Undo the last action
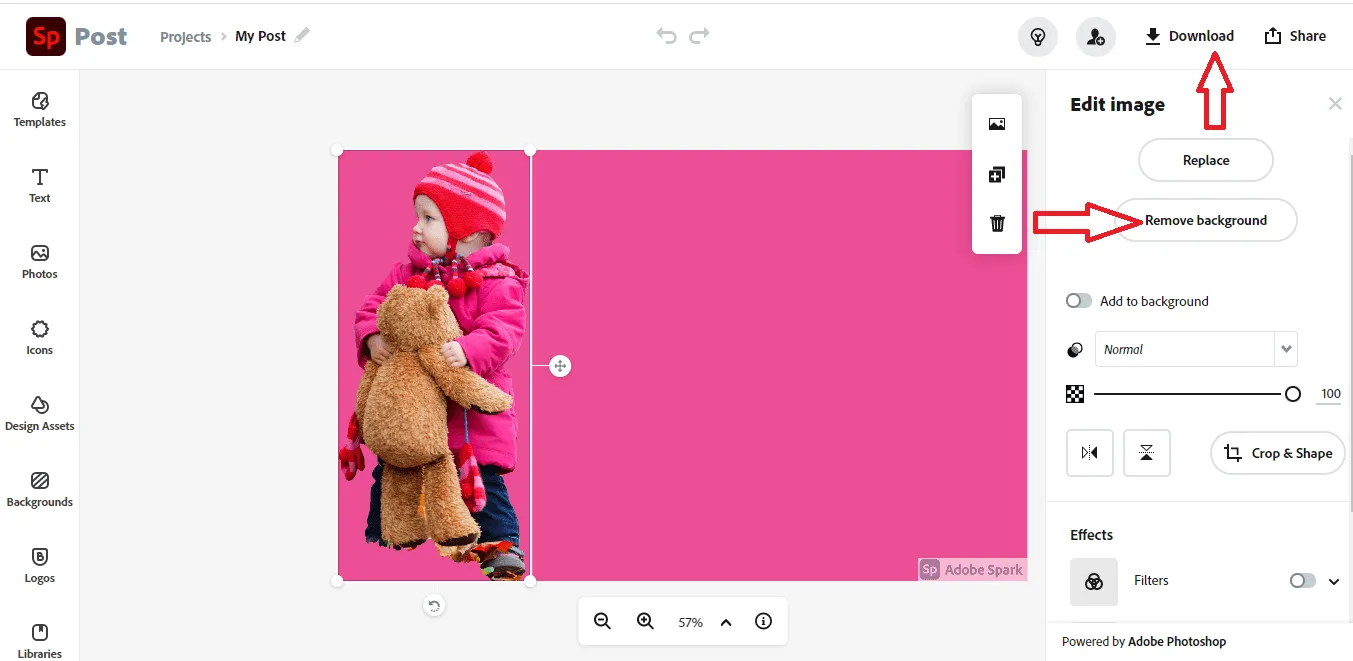Image resolution: width=1353 pixels, height=661 pixels. [x=666, y=35]
